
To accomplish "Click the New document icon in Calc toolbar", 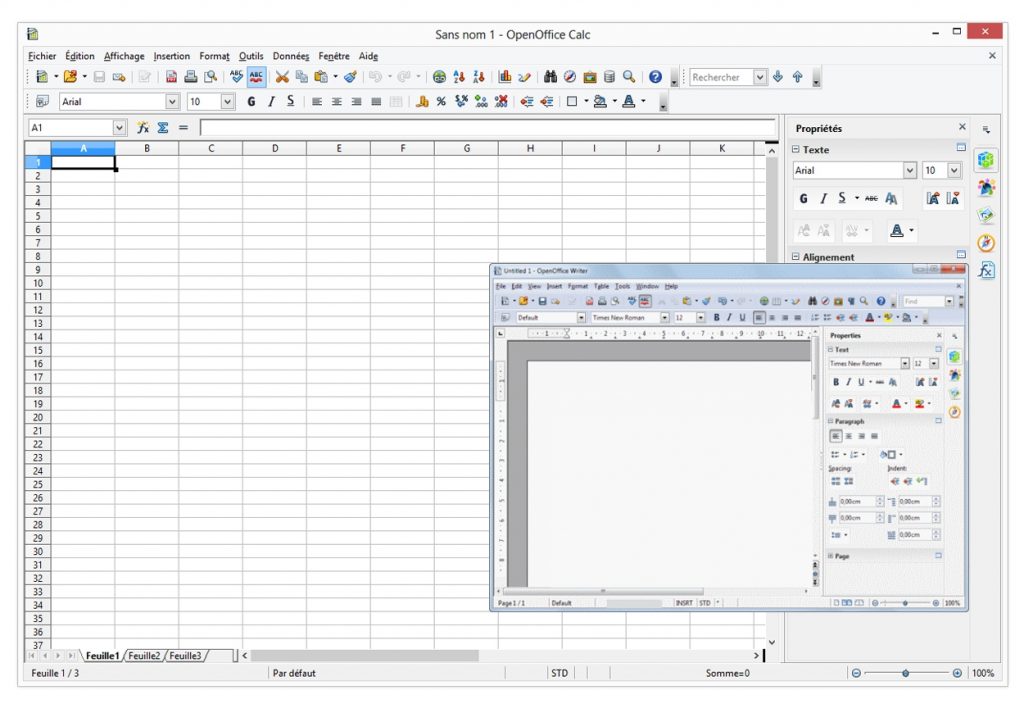I will [x=42, y=77].
